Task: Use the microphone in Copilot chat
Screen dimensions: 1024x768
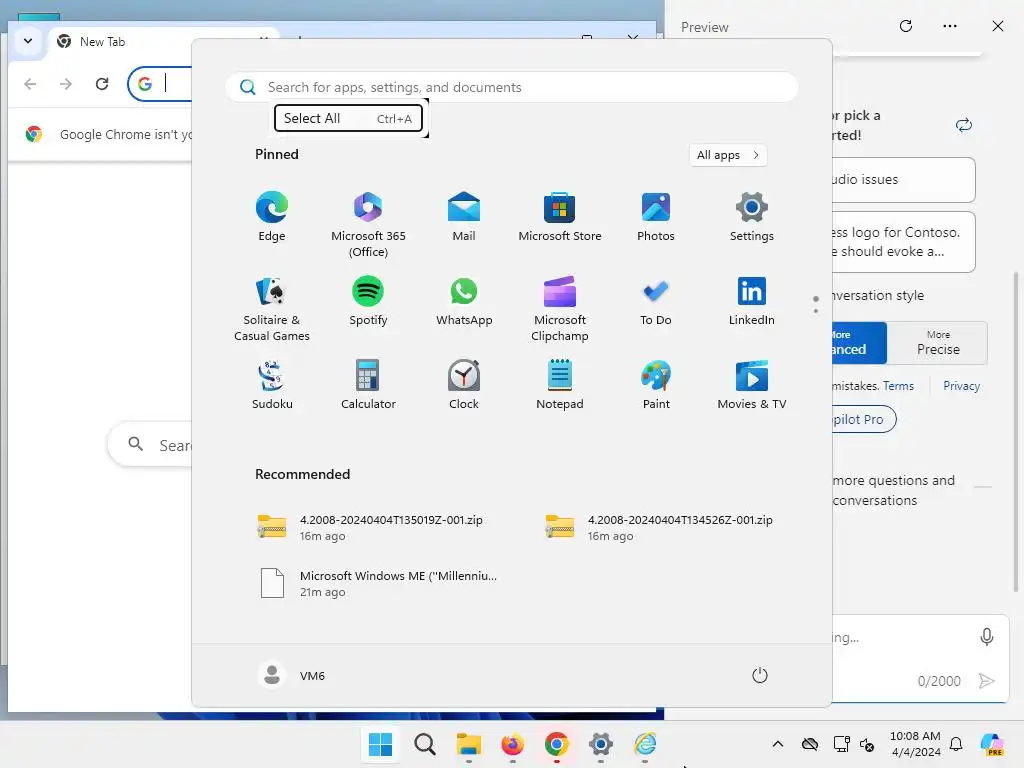Action: [987, 637]
